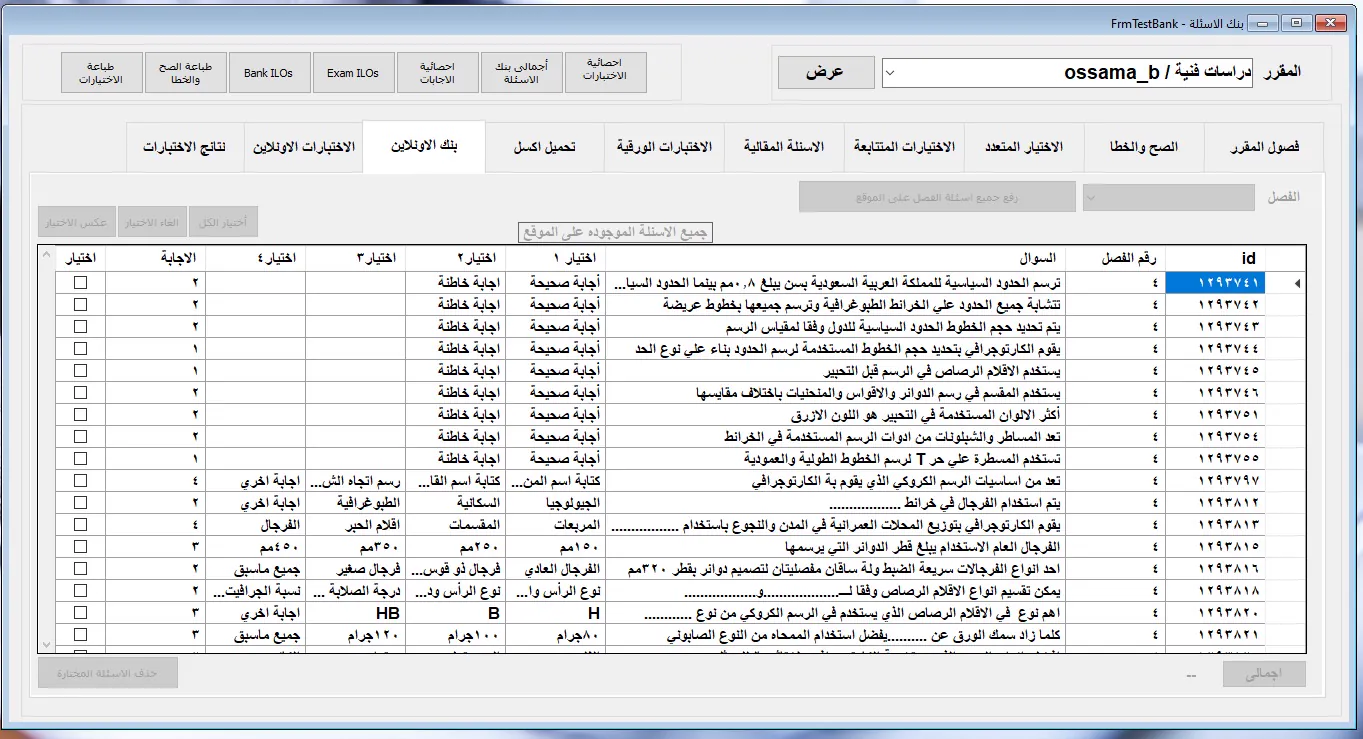Select the box for question ١٢٩٣٨٢٠
This screenshot has width=1363, height=739.
pos(81,613)
